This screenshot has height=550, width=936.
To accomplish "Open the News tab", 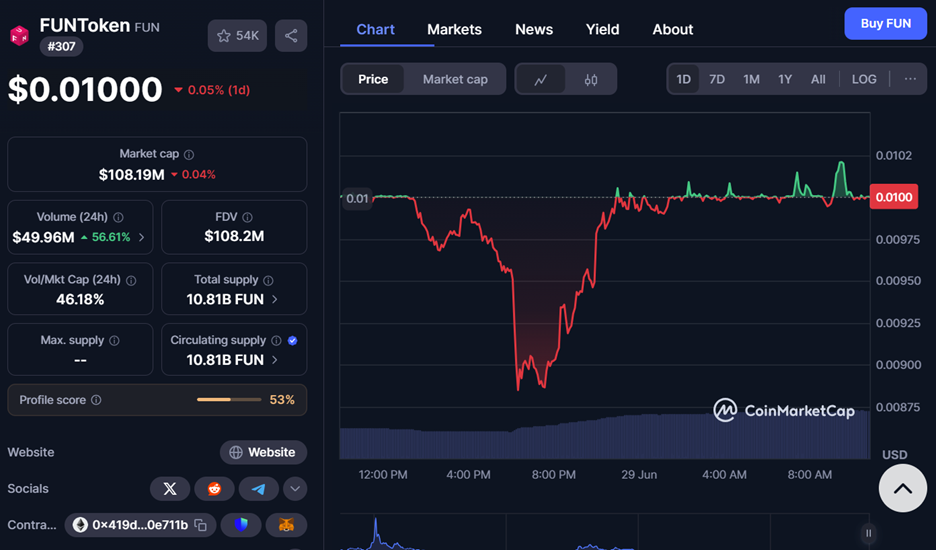I will [533, 29].
